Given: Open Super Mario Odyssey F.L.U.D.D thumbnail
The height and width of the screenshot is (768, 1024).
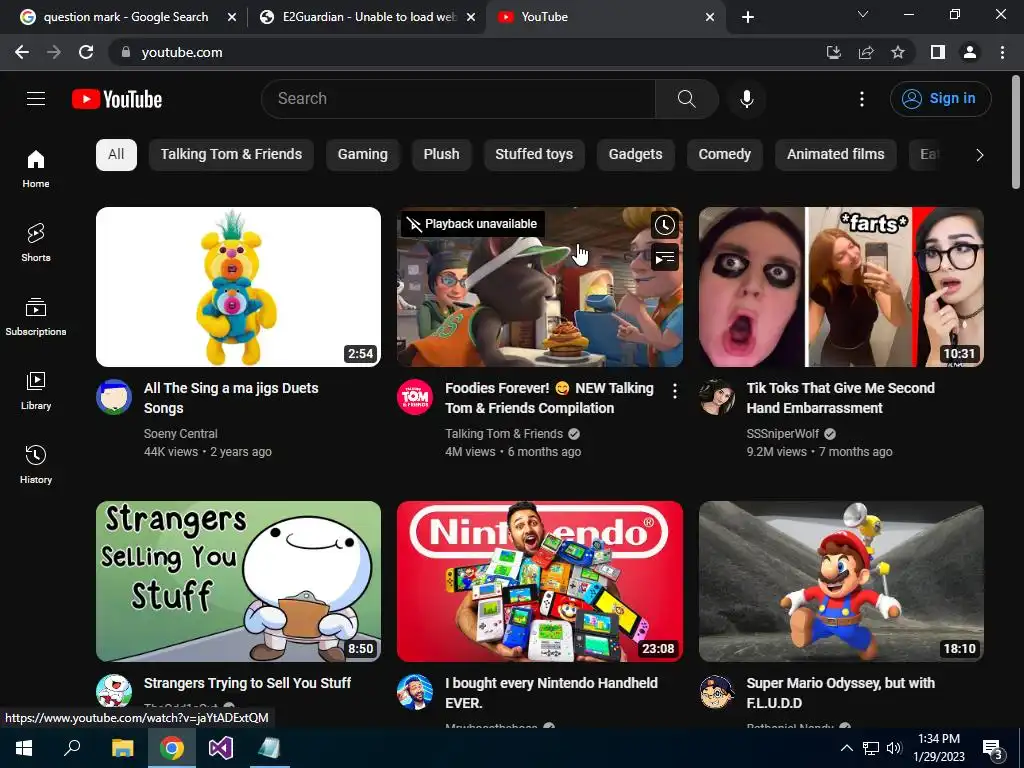Looking at the screenshot, I should coord(841,581).
